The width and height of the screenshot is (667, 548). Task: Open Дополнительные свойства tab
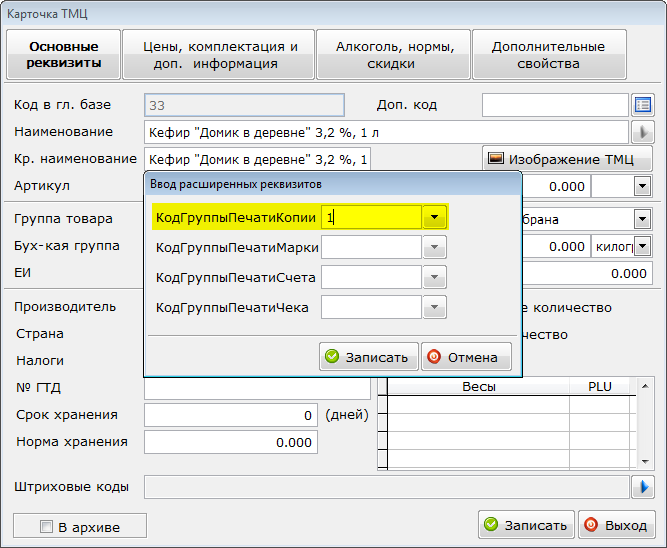pyautogui.click(x=549, y=54)
